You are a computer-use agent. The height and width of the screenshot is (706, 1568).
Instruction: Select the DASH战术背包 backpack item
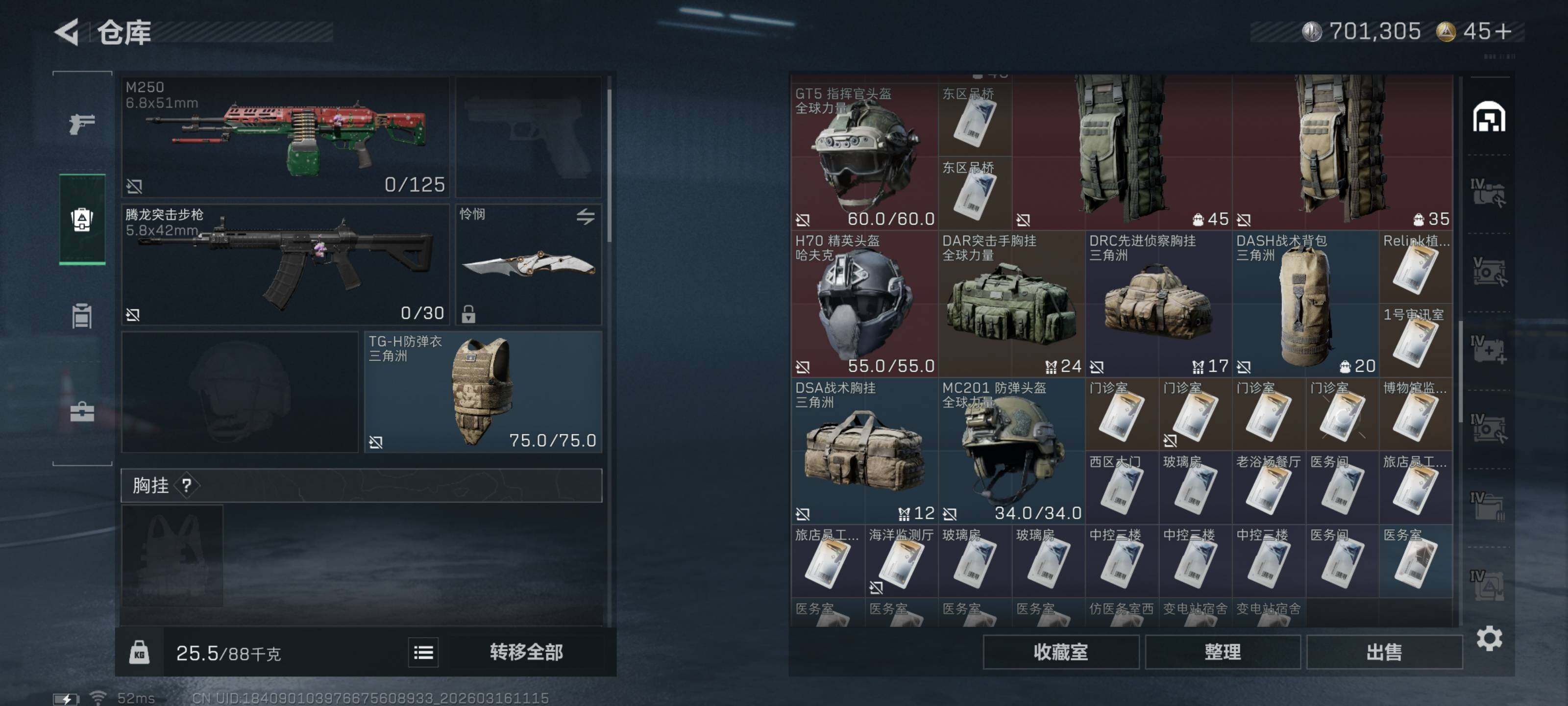pyautogui.click(x=1305, y=303)
